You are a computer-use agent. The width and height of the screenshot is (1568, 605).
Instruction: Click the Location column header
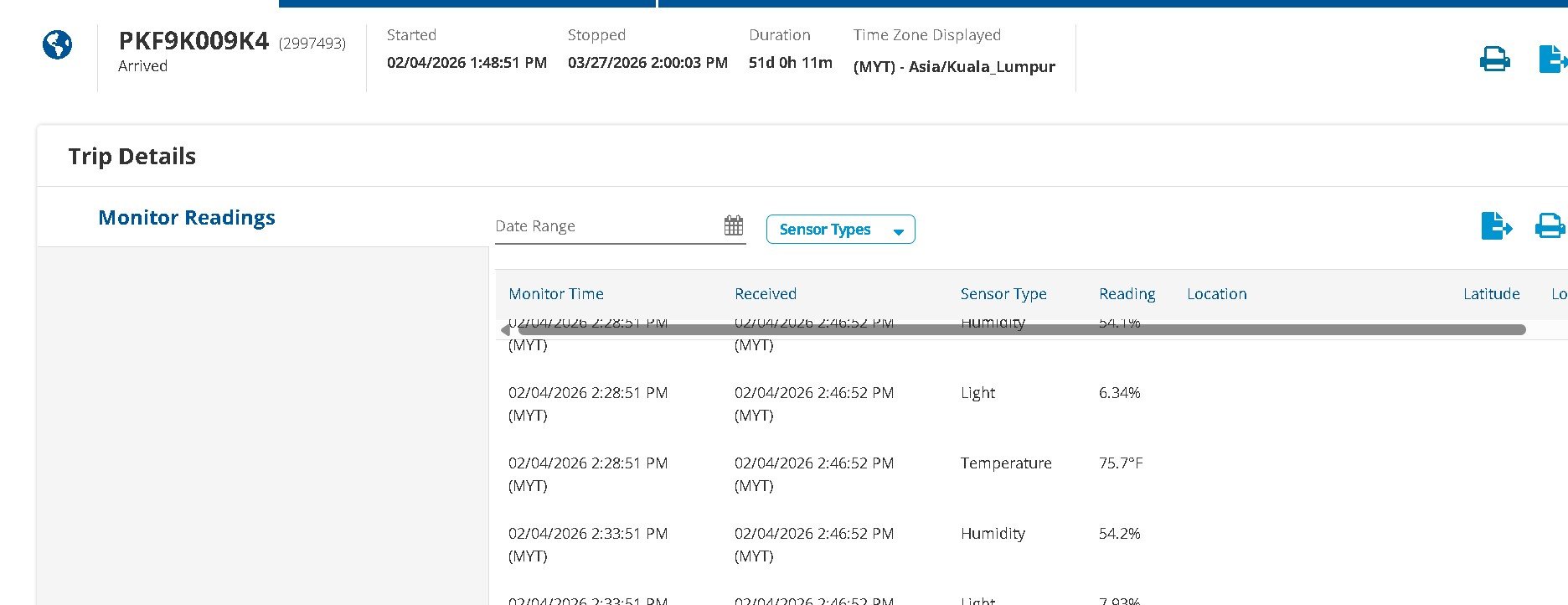(1216, 294)
